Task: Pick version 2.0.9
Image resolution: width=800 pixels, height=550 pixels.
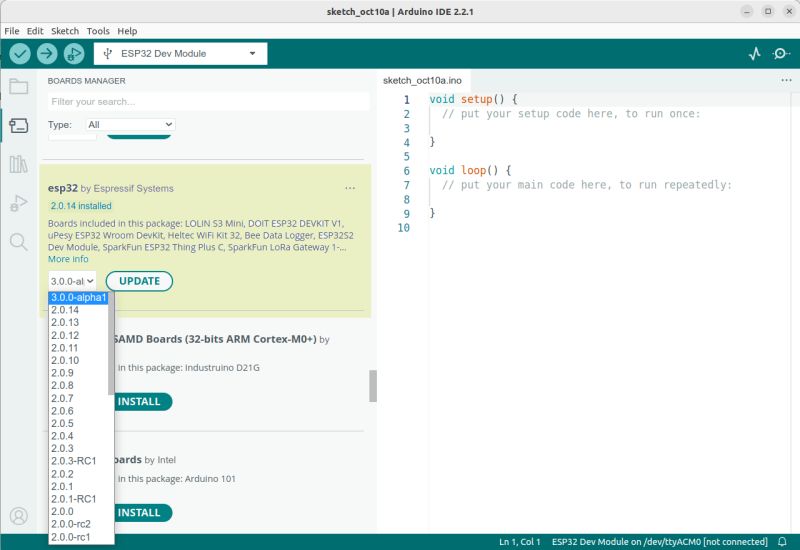Action: coord(78,373)
